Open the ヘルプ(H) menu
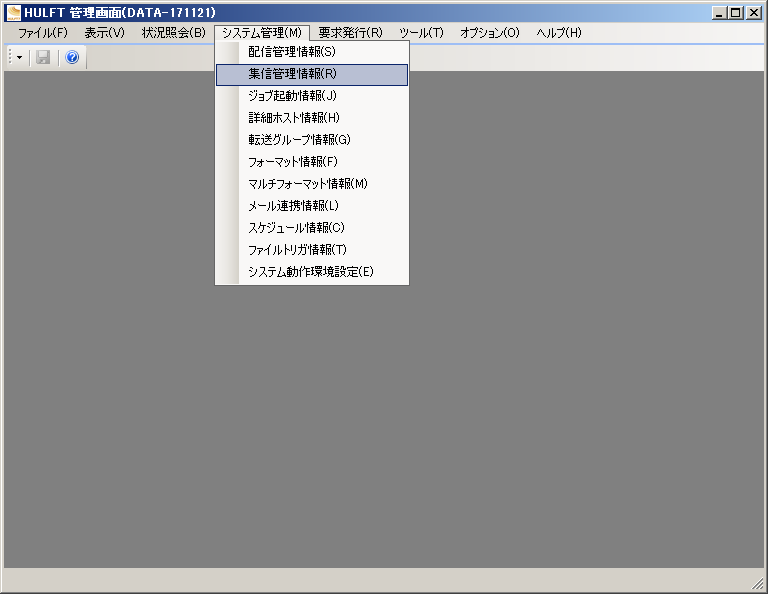The width and height of the screenshot is (768, 594). [558, 33]
